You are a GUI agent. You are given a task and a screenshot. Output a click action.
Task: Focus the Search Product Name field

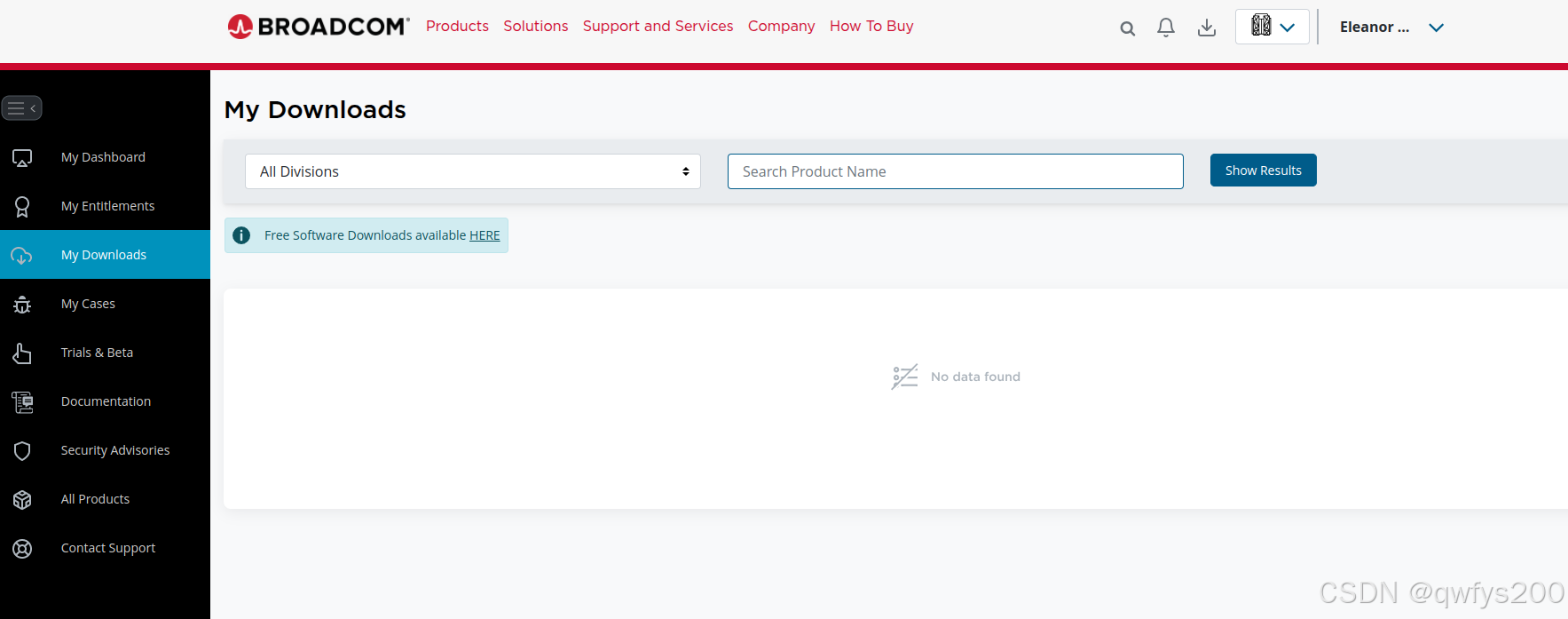(955, 171)
